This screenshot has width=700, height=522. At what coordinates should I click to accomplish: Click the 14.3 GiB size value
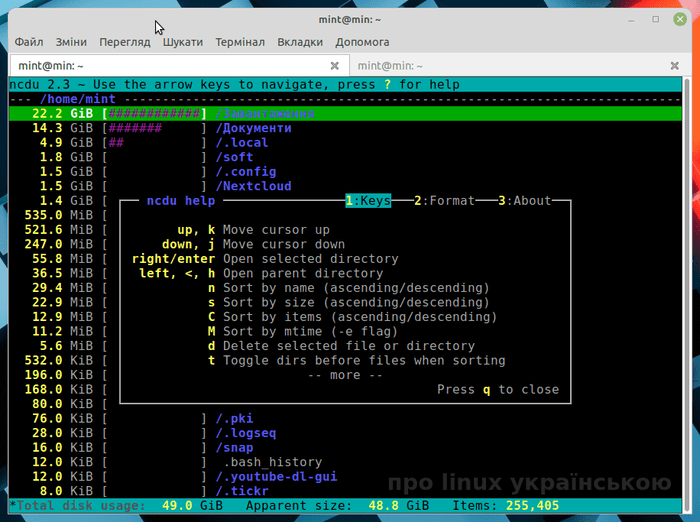[x=62, y=128]
